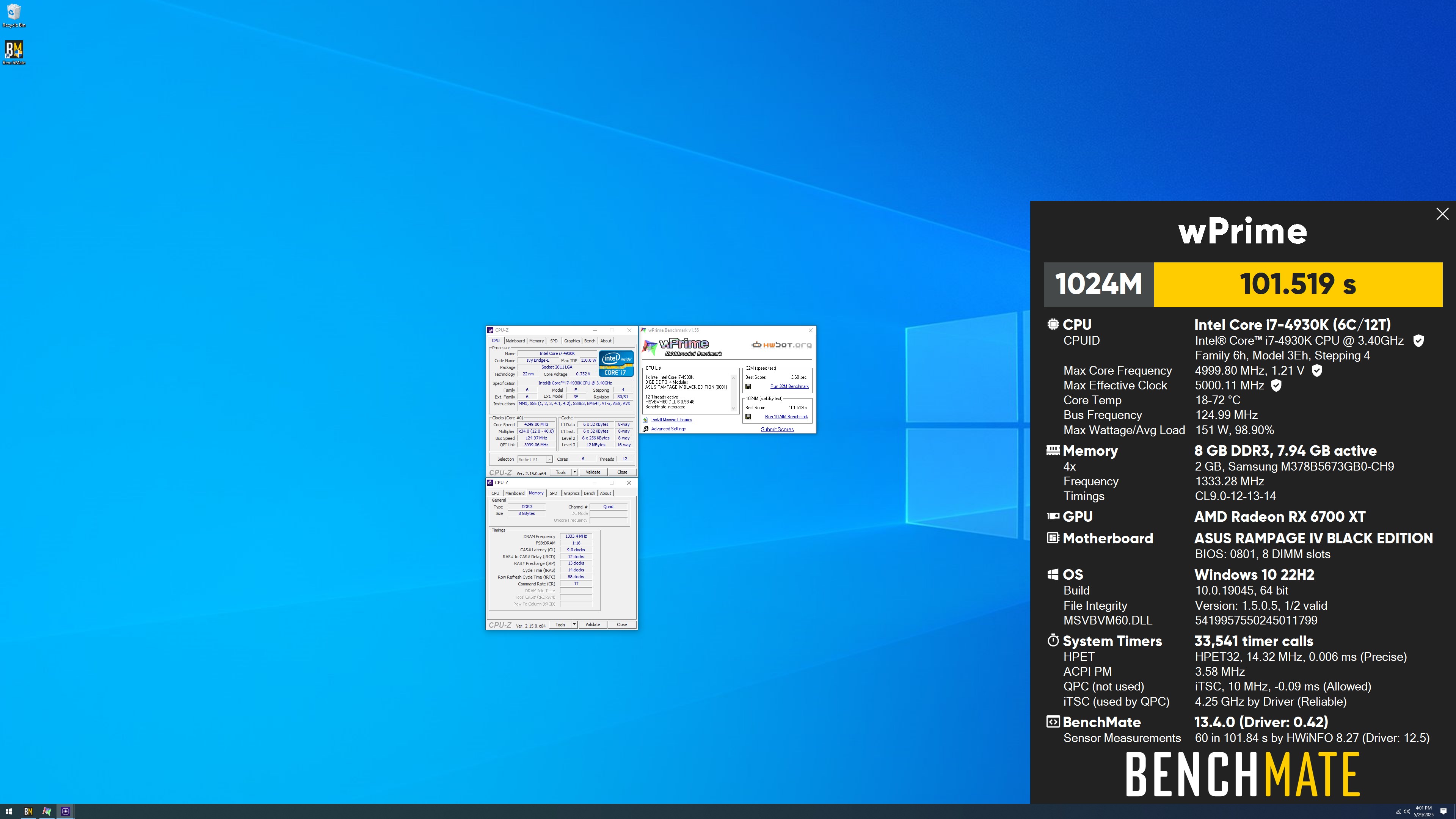Switch to SPD tab in lower CPU-Z
Screen dimensions: 1456x819
pos(553,493)
